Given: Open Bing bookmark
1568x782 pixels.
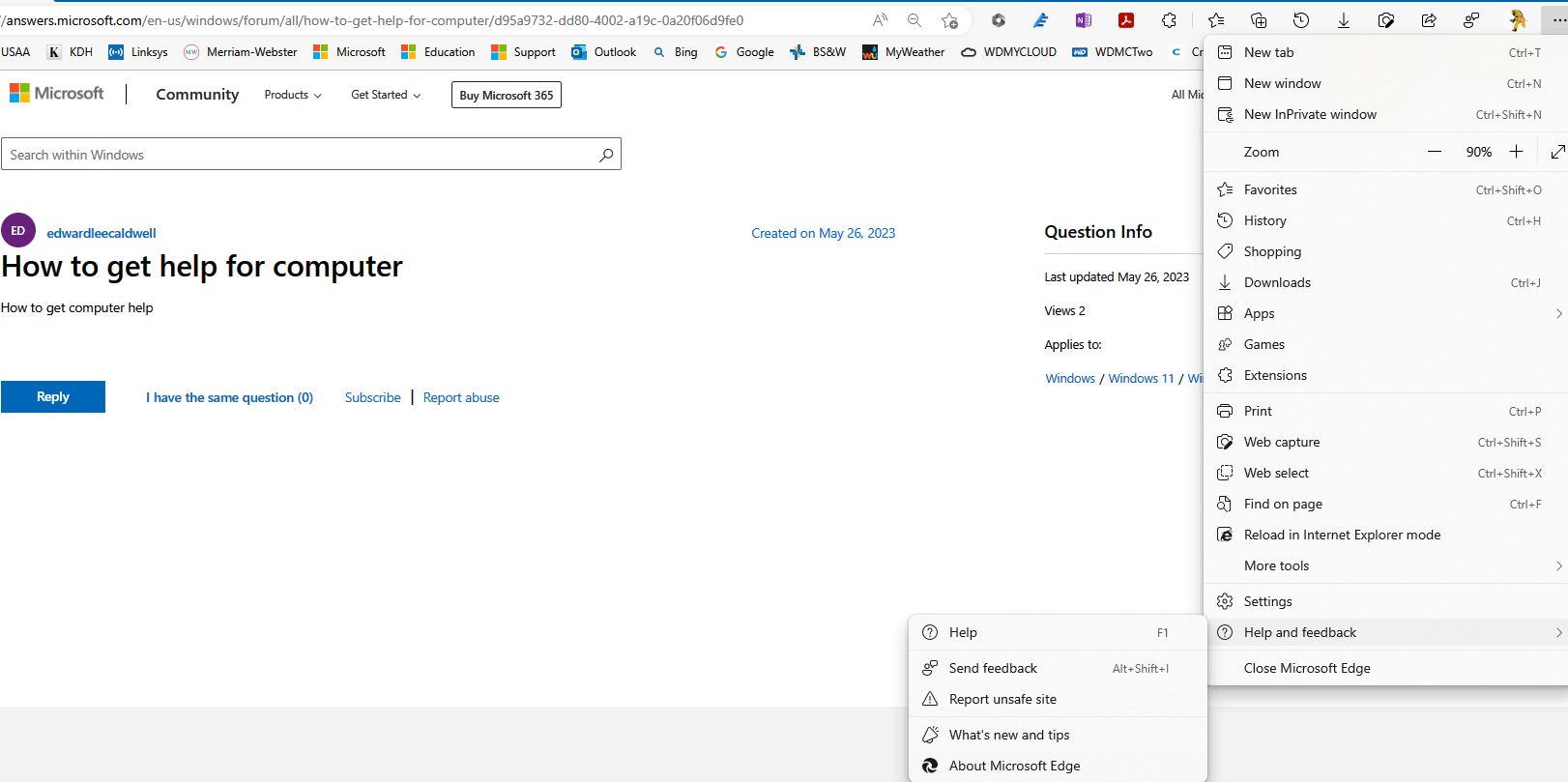Looking at the screenshot, I should [x=675, y=52].
